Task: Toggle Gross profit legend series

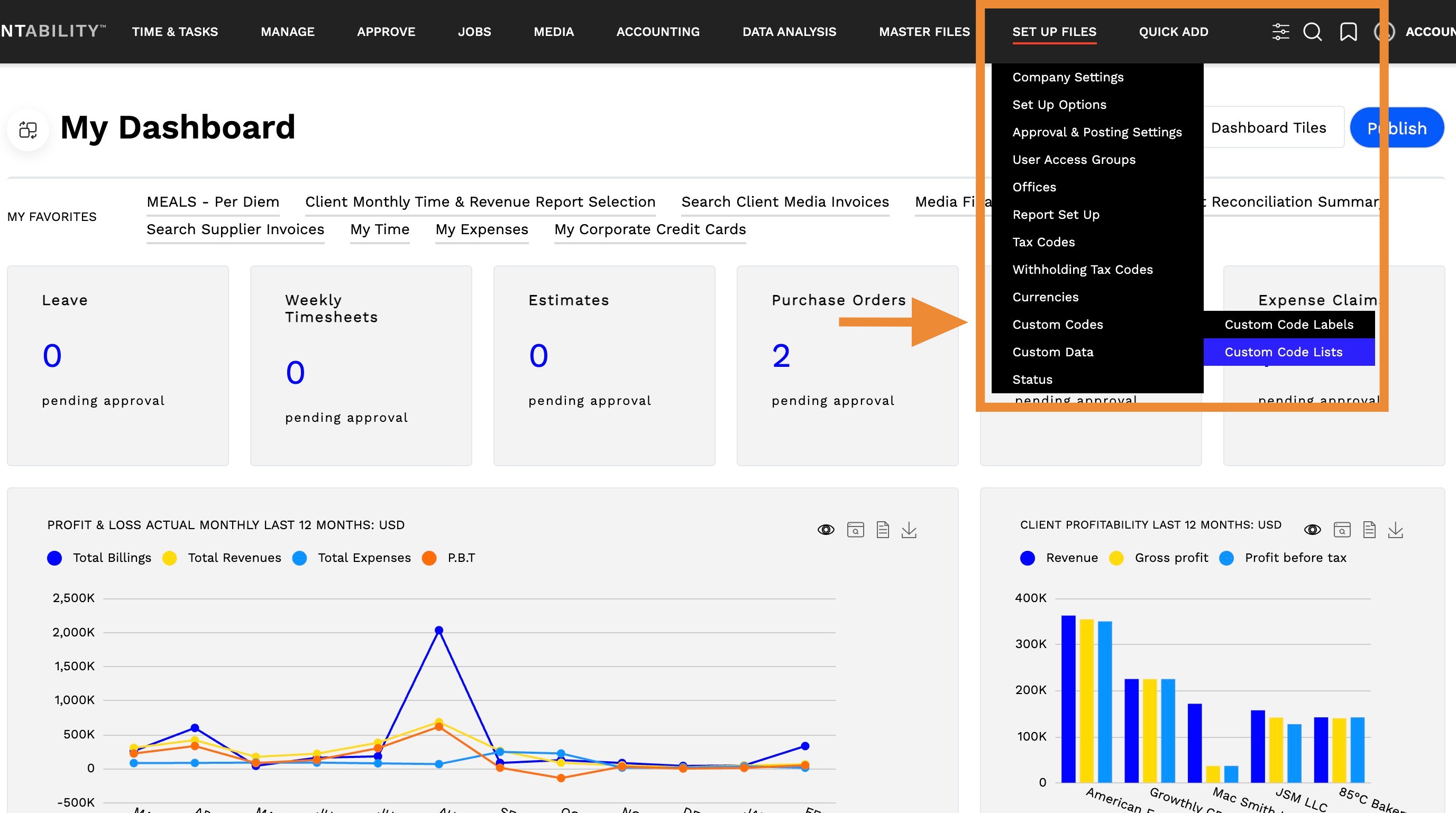Action: click(1159, 558)
